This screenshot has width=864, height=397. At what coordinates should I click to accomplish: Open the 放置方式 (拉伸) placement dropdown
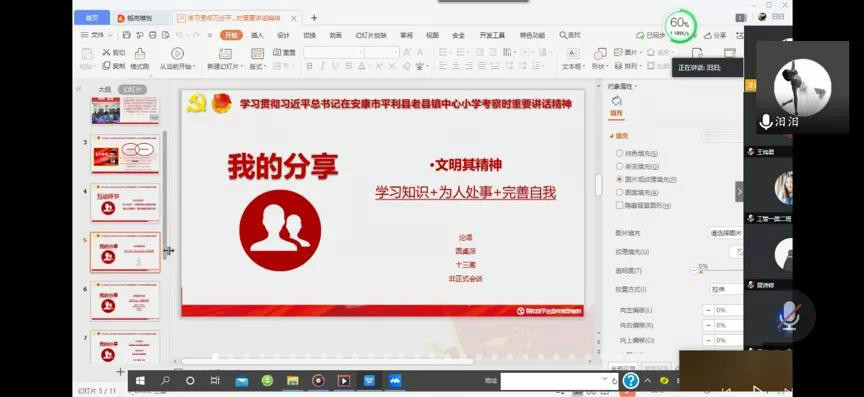(725, 289)
